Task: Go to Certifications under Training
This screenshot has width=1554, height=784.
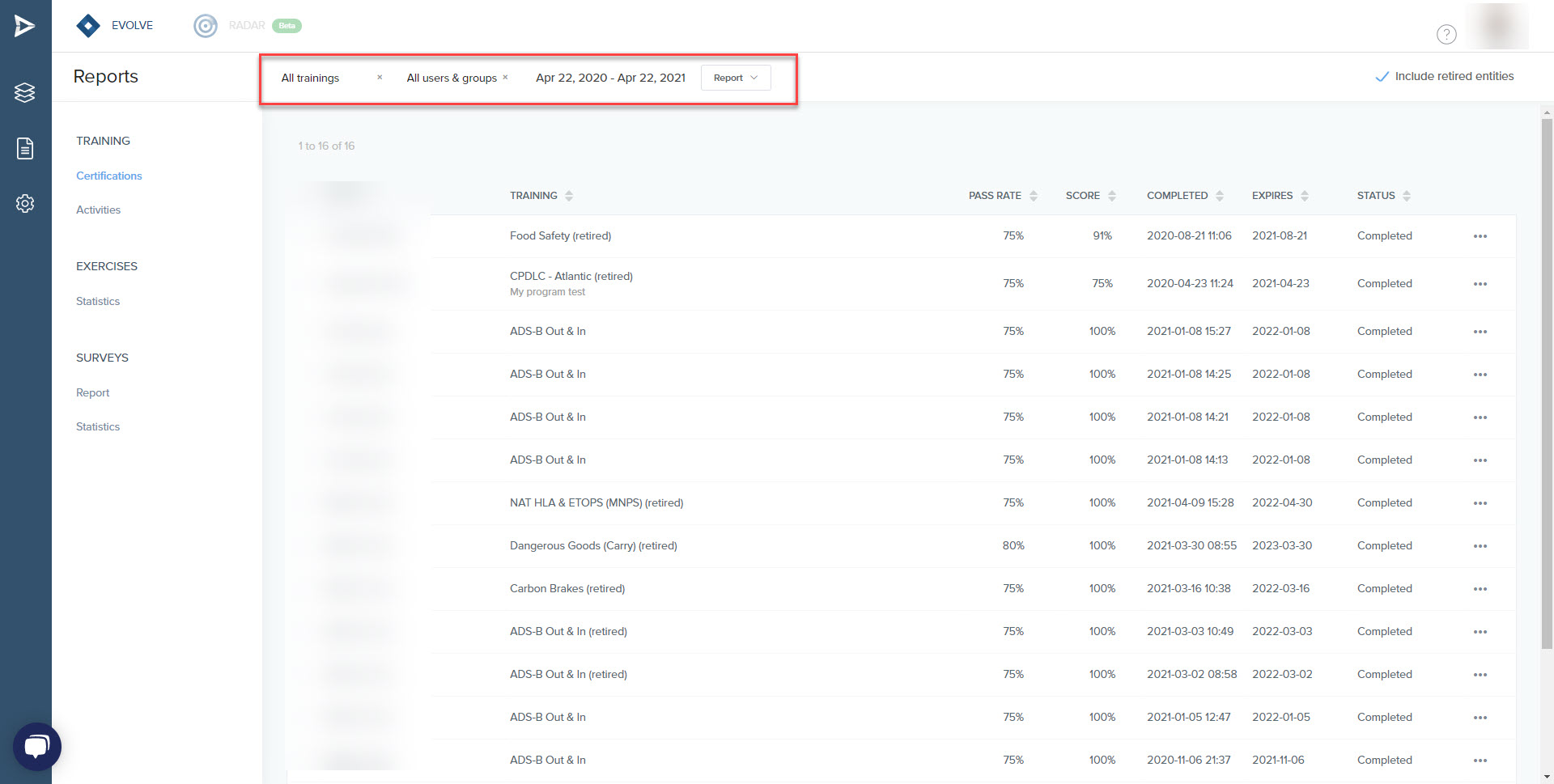Action: pos(108,176)
